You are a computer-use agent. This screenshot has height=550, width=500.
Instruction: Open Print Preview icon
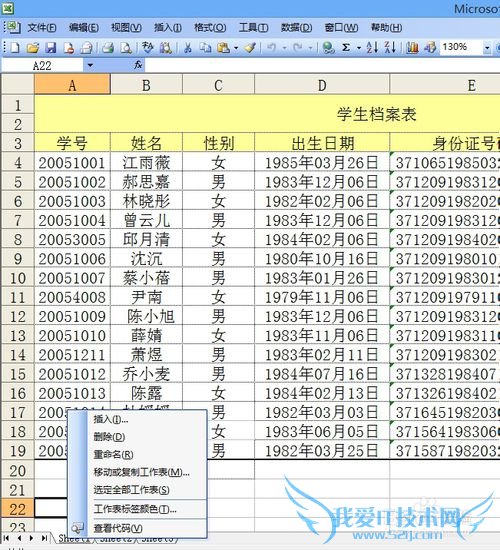pyautogui.click(x=126, y=47)
